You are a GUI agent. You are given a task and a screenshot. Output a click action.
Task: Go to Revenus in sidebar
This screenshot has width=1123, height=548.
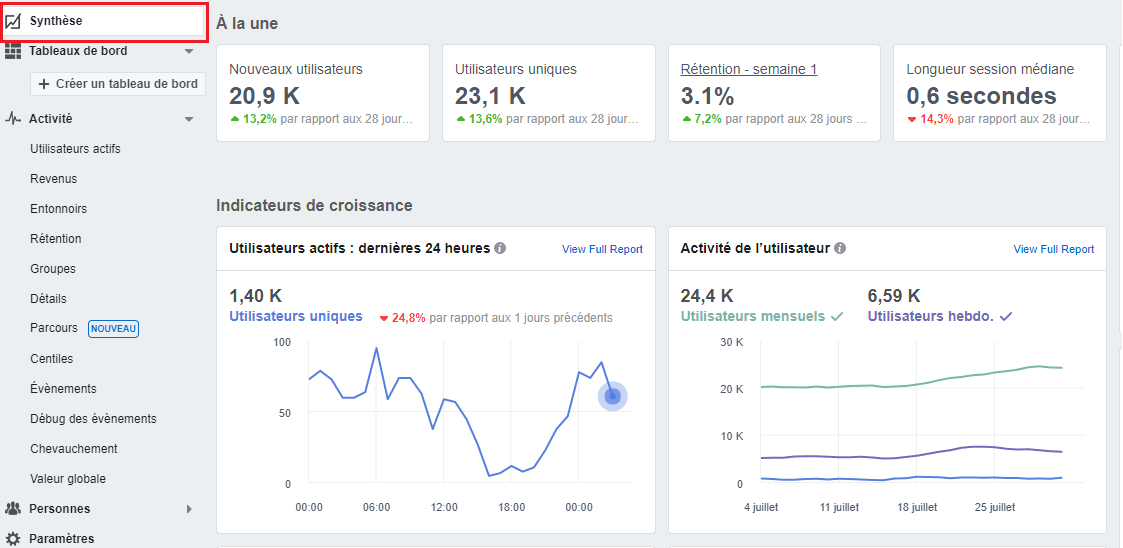coord(53,179)
